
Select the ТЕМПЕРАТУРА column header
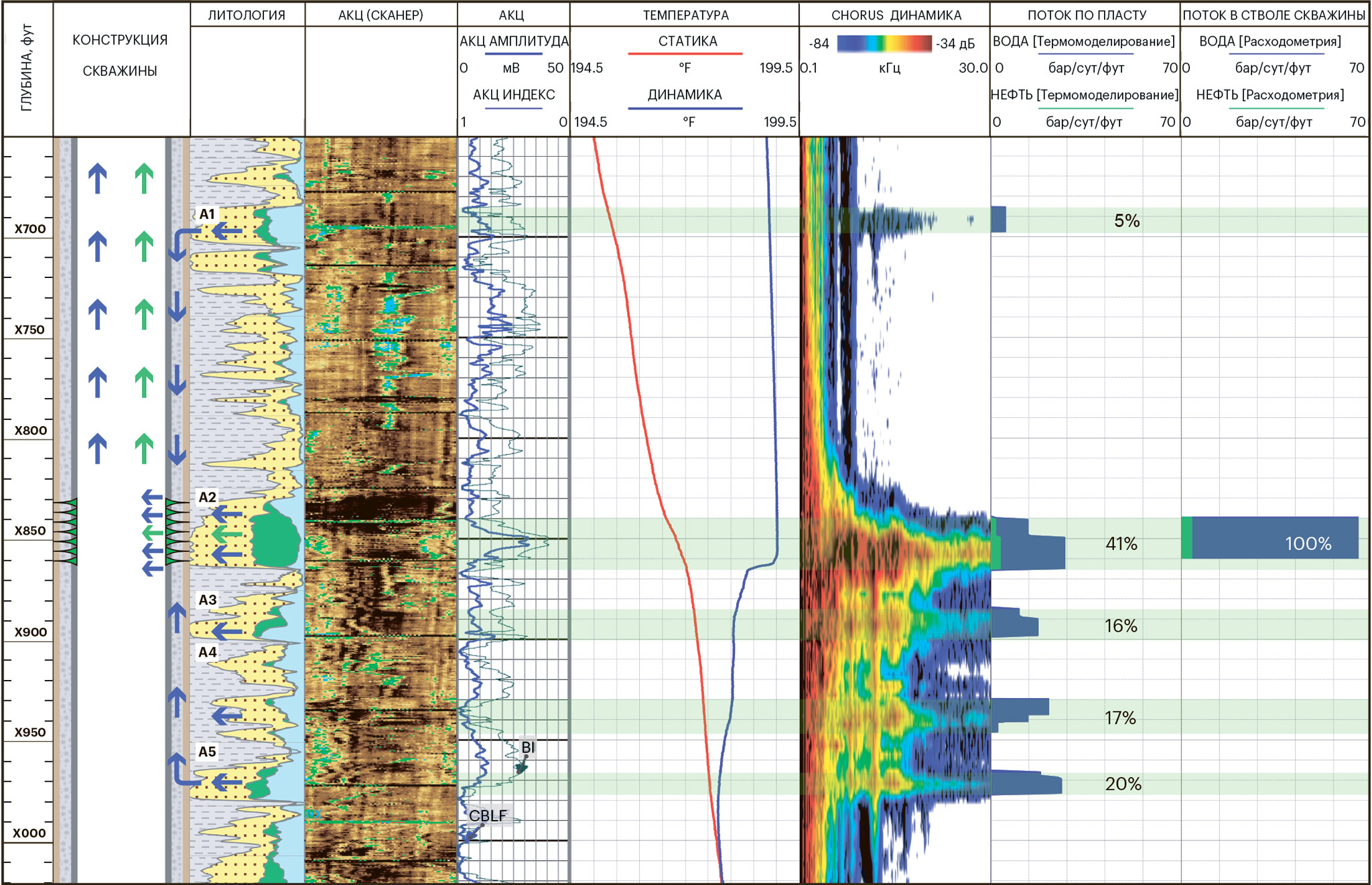pos(685,15)
